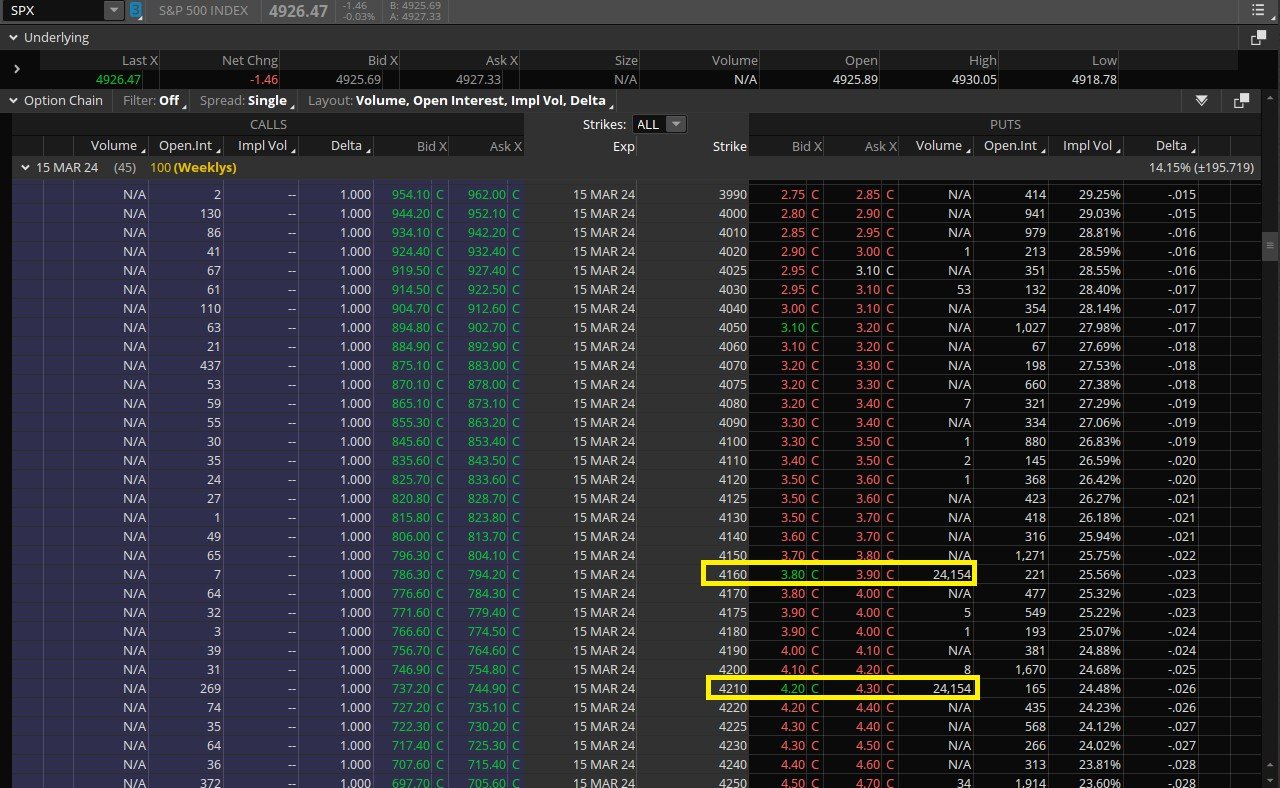Change the calls Impl Vol column header
The width and height of the screenshot is (1280, 788).
click(x=268, y=146)
